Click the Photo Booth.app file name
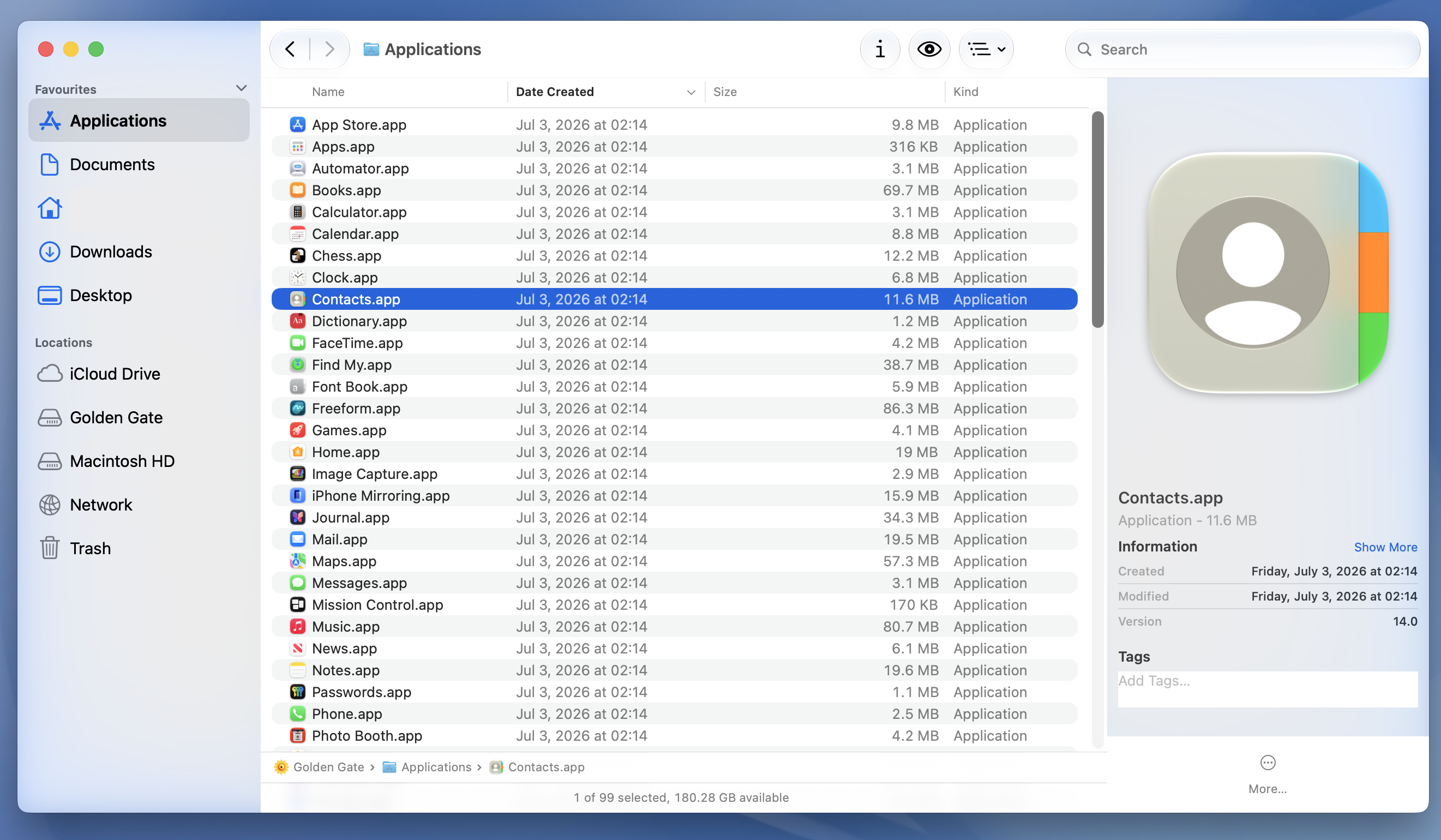The image size is (1441, 840). pos(367,736)
